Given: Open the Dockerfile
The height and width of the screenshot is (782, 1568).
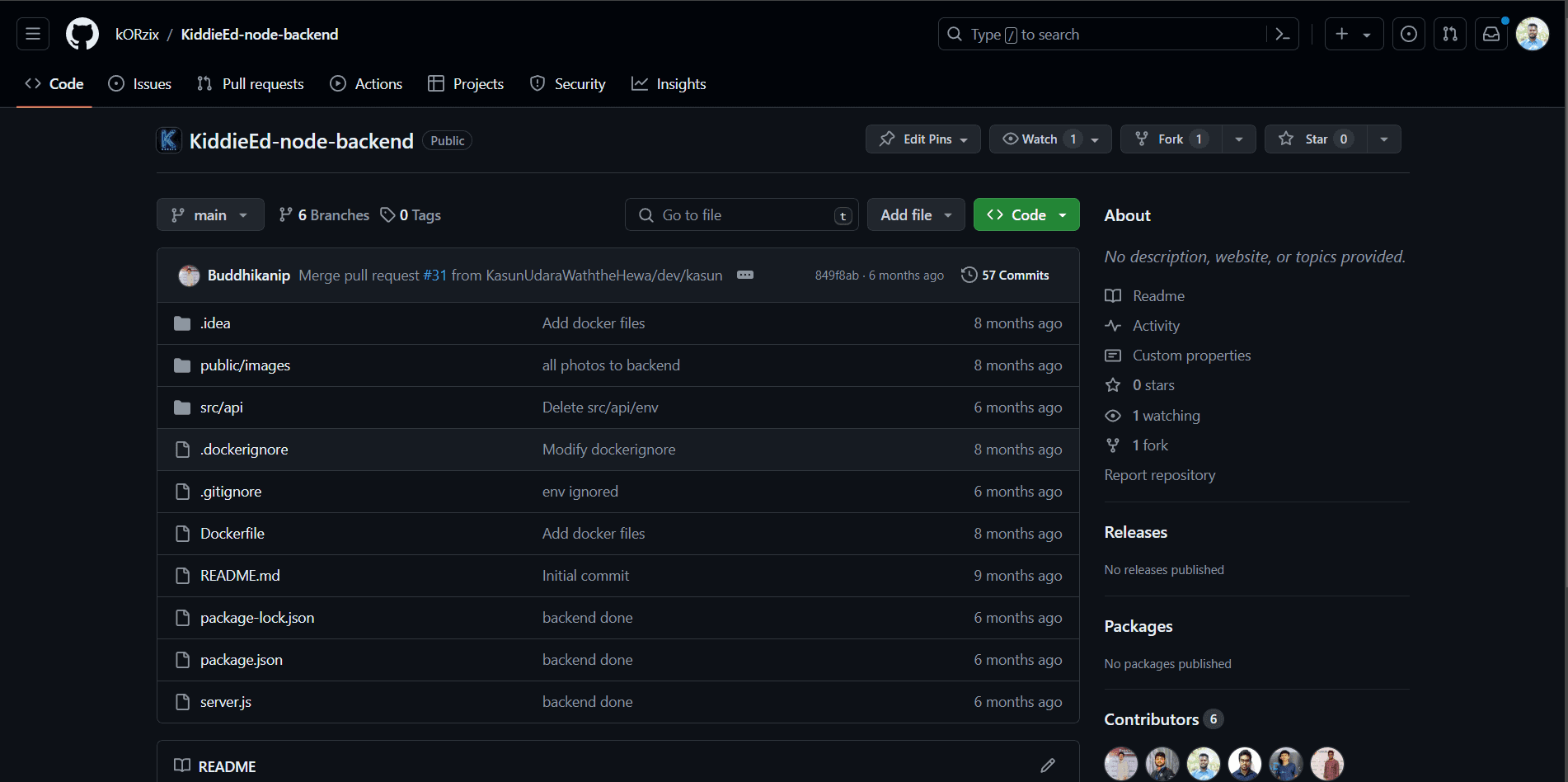Looking at the screenshot, I should point(232,534).
